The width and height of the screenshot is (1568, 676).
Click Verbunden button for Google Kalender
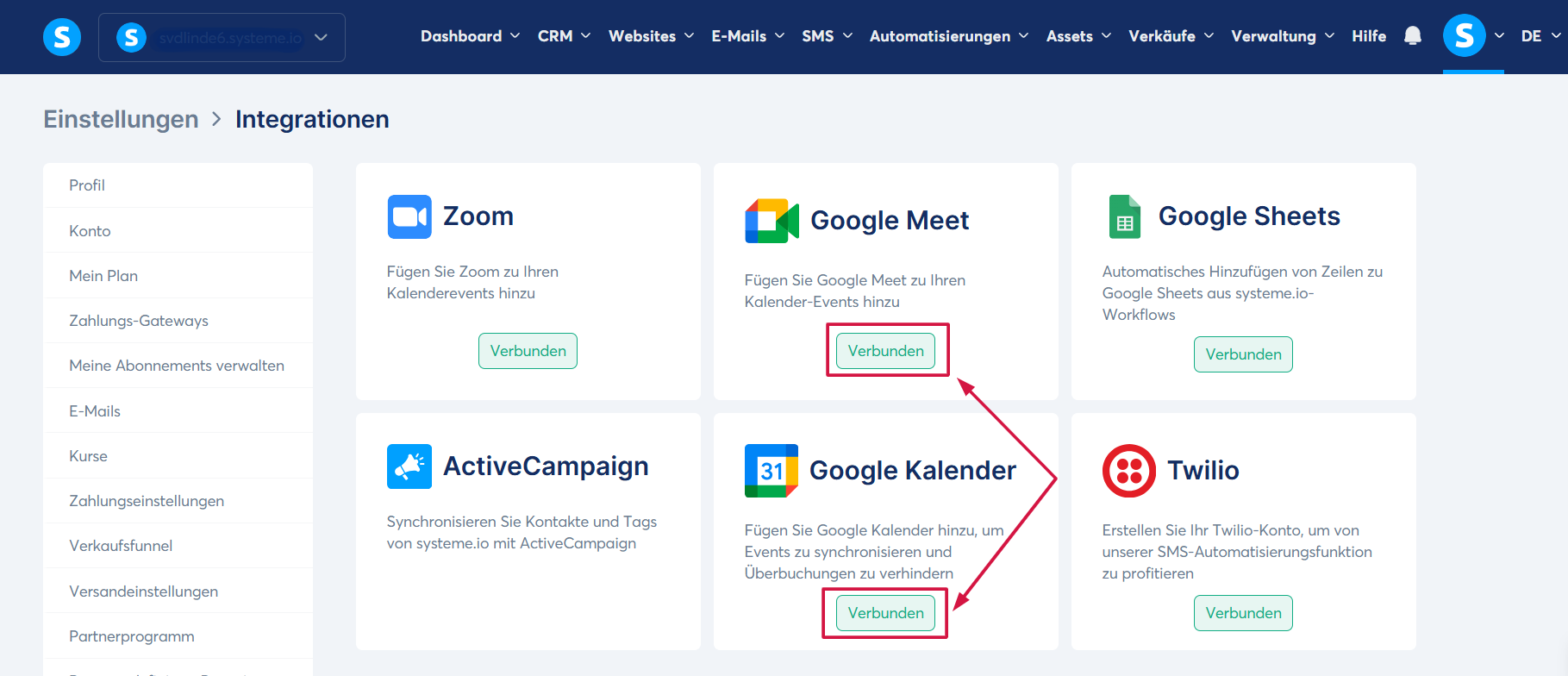(885, 613)
